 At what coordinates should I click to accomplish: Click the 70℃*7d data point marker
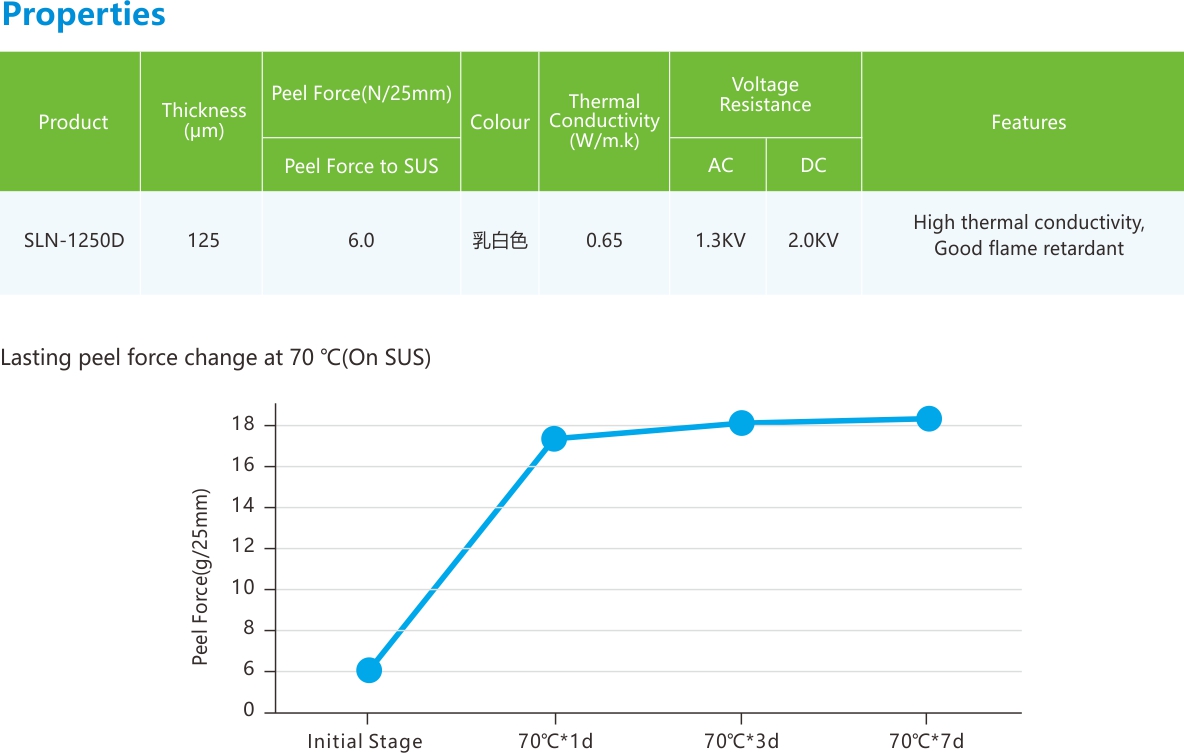coord(928,419)
